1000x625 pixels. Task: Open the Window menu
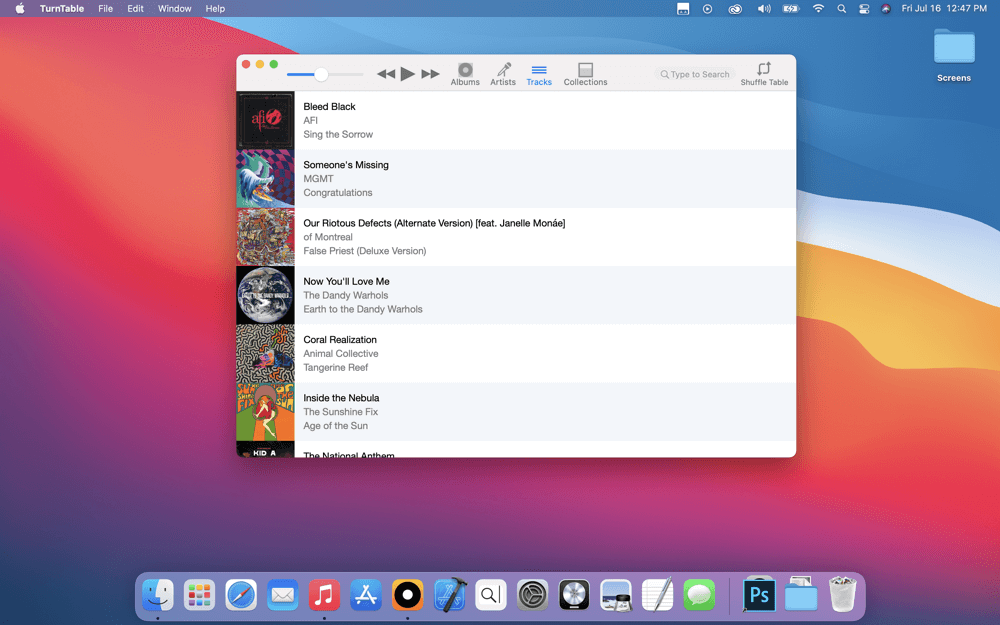click(175, 8)
